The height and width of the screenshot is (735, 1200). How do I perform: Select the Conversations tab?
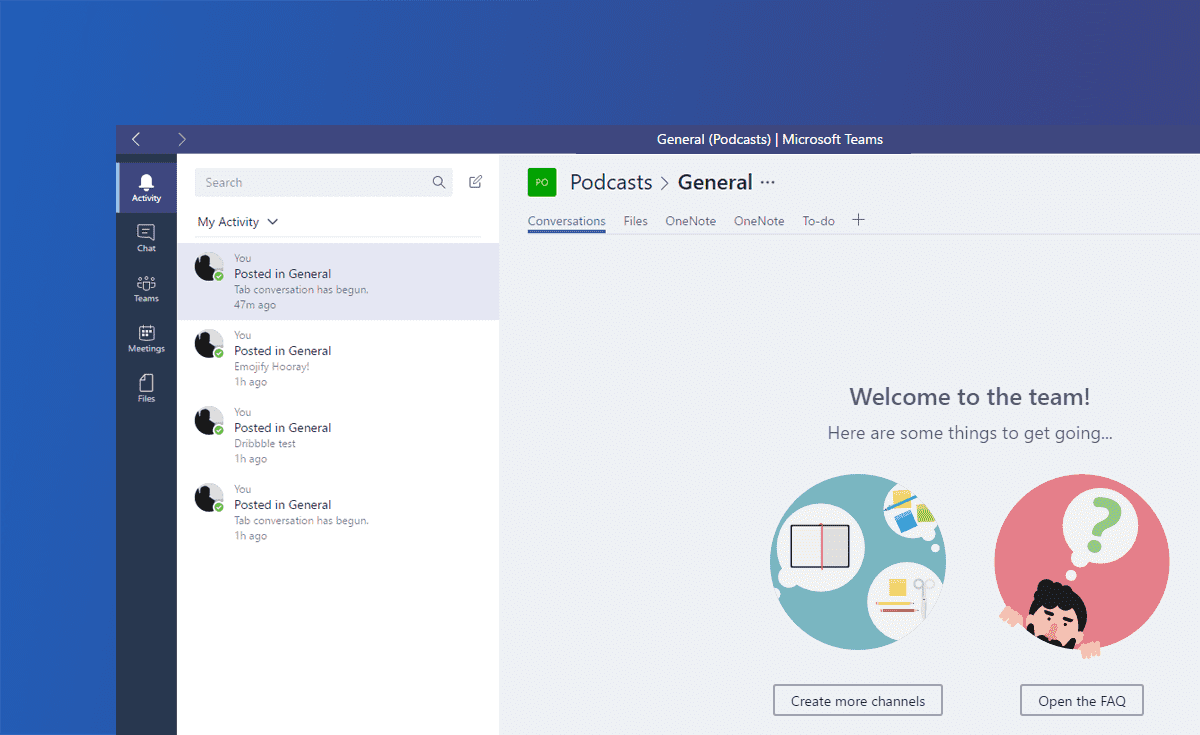(566, 221)
